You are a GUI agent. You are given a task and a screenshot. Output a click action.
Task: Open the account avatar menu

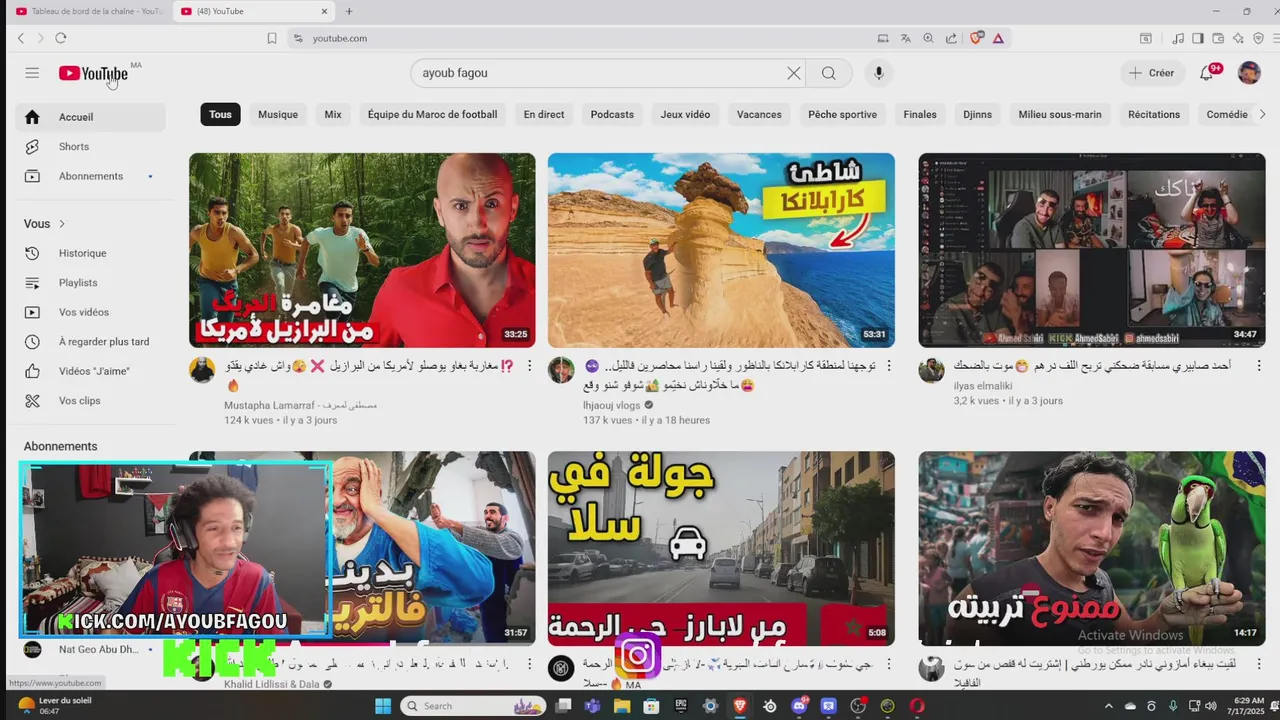(x=1249, y=73)
